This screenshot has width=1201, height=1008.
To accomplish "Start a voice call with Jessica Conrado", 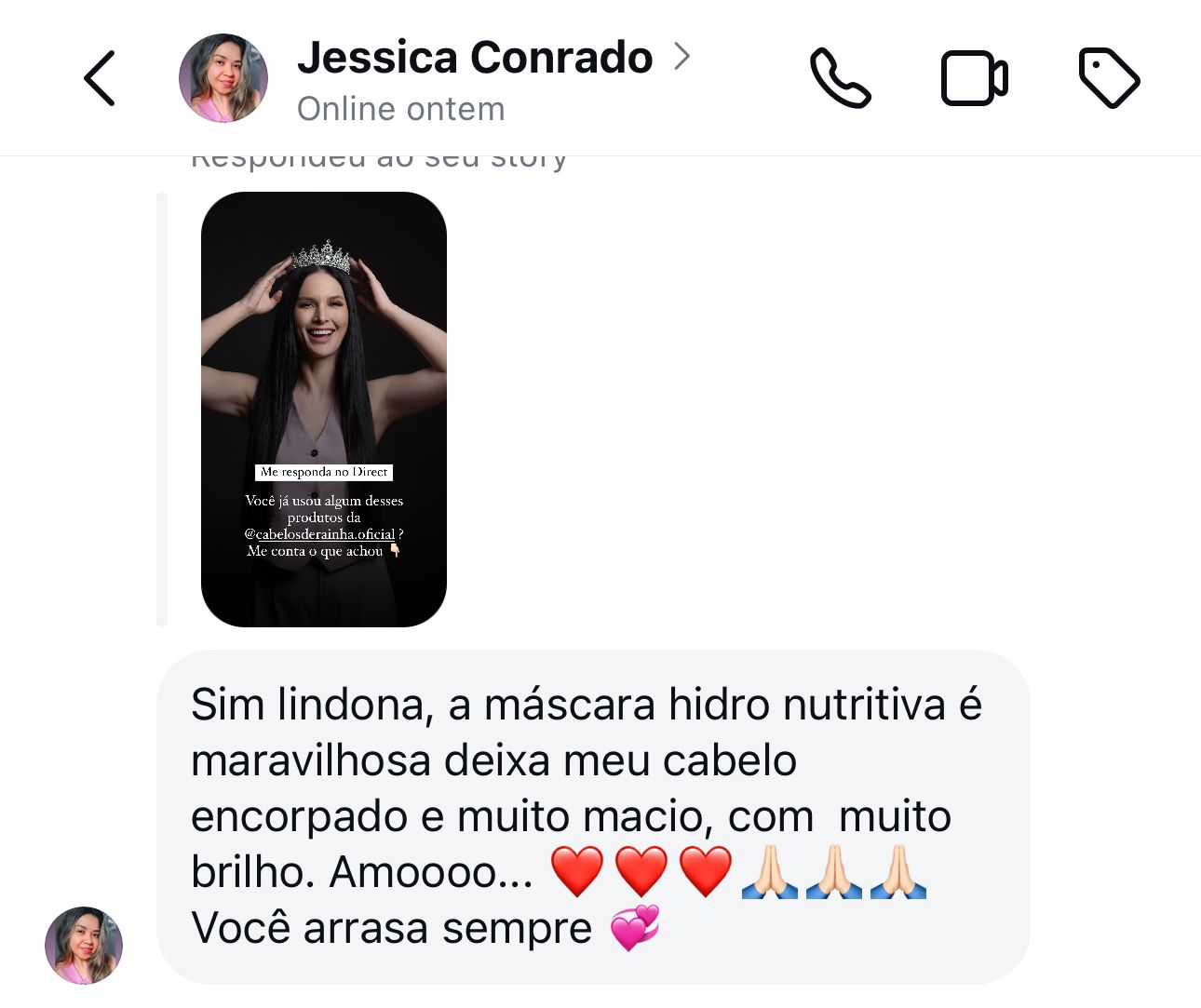I will (841, 78).
